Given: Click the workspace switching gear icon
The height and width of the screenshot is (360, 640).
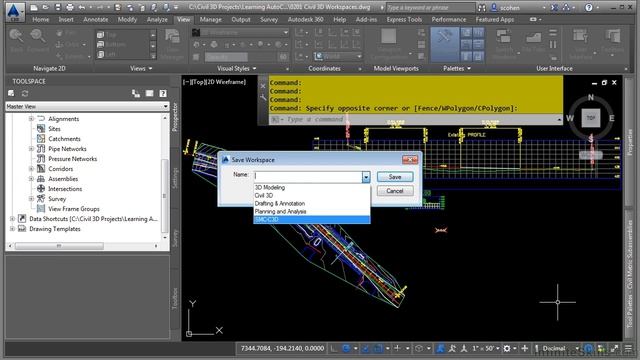Looking at the screenshot, I should point(507,348).
